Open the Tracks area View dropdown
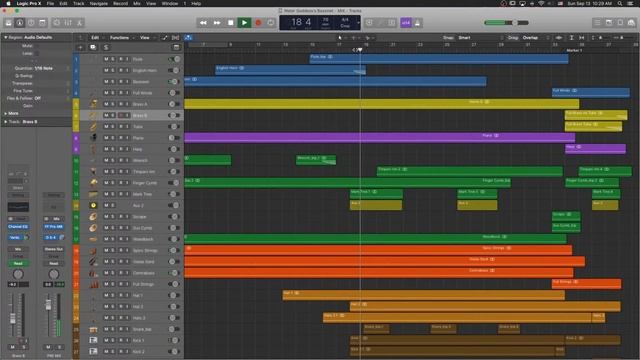This screenshot has height=360, width=640. [x=147, y=38]
